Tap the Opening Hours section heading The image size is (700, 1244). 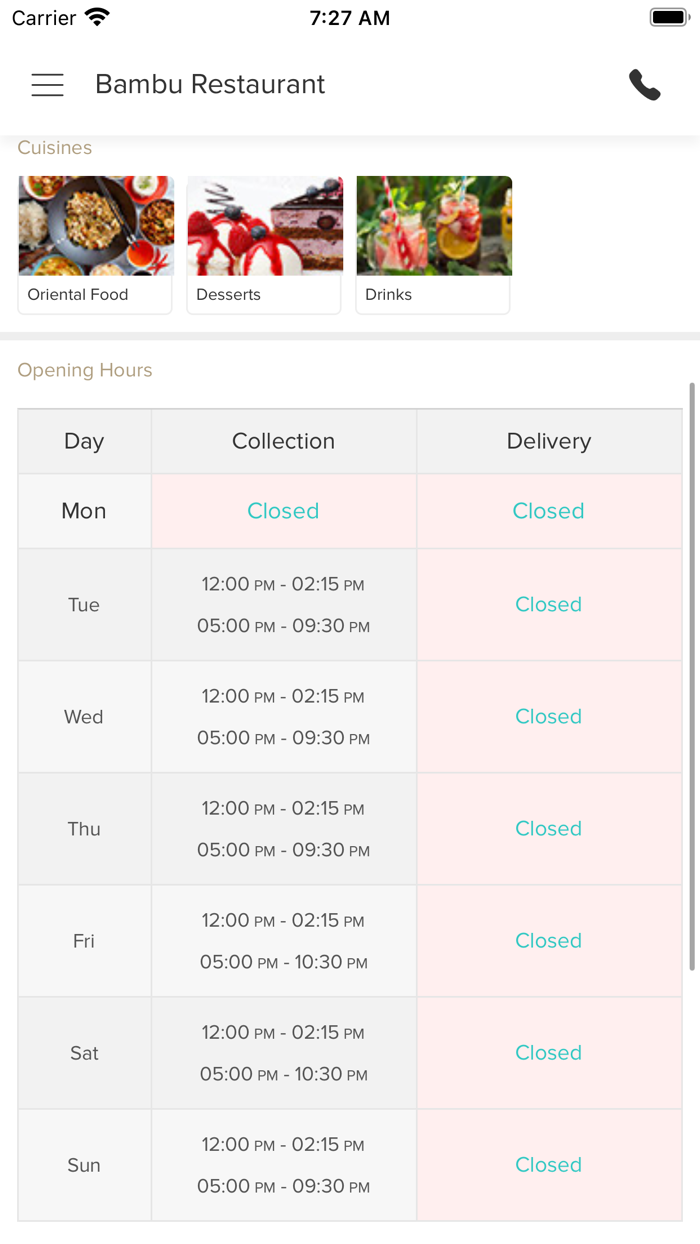(x=85, y=370)
